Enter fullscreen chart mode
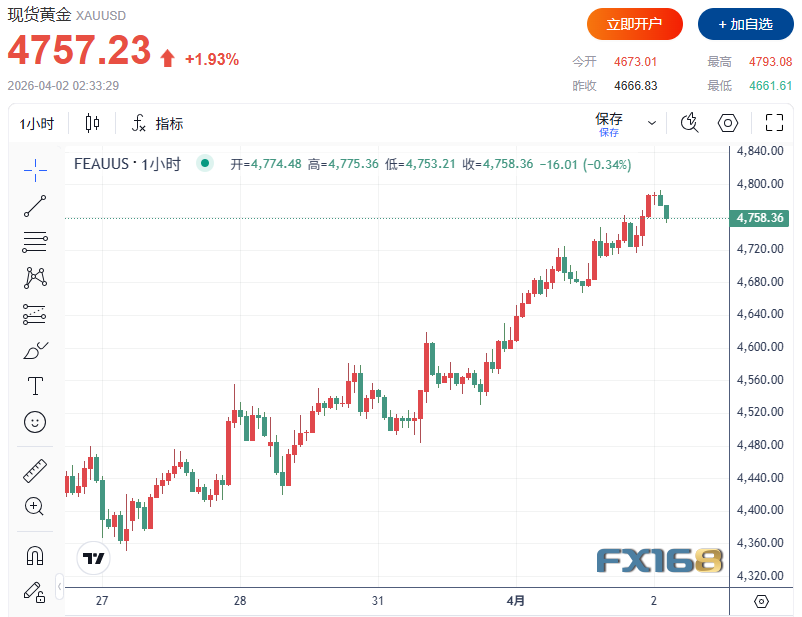802x617 pixels. 774,123
